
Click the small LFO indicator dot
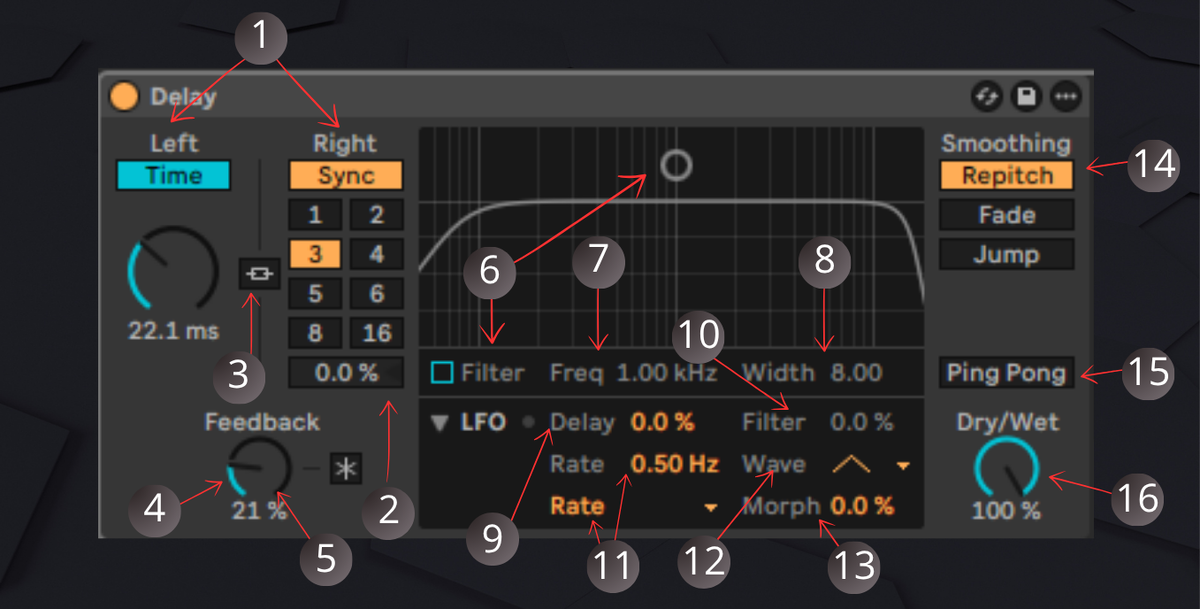[x=529, y=423]
